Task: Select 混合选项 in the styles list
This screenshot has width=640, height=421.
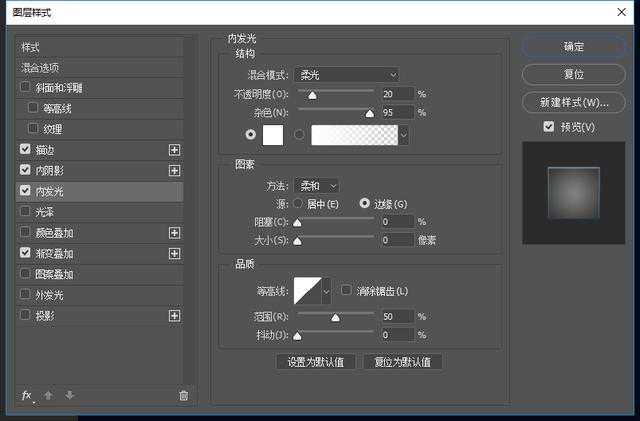Action: point(41,68)
